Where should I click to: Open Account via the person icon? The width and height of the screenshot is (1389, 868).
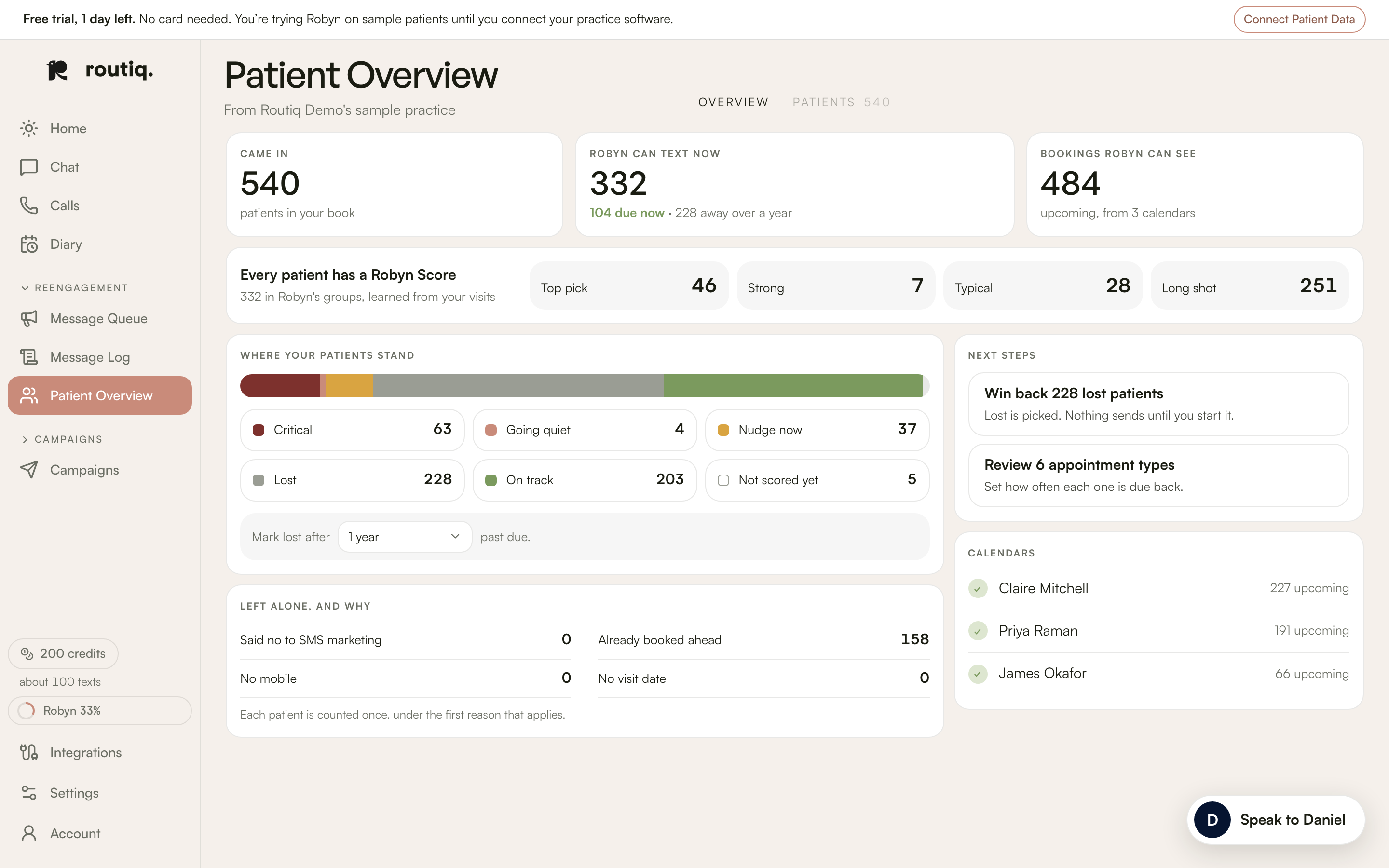click(x=29, y=834)
